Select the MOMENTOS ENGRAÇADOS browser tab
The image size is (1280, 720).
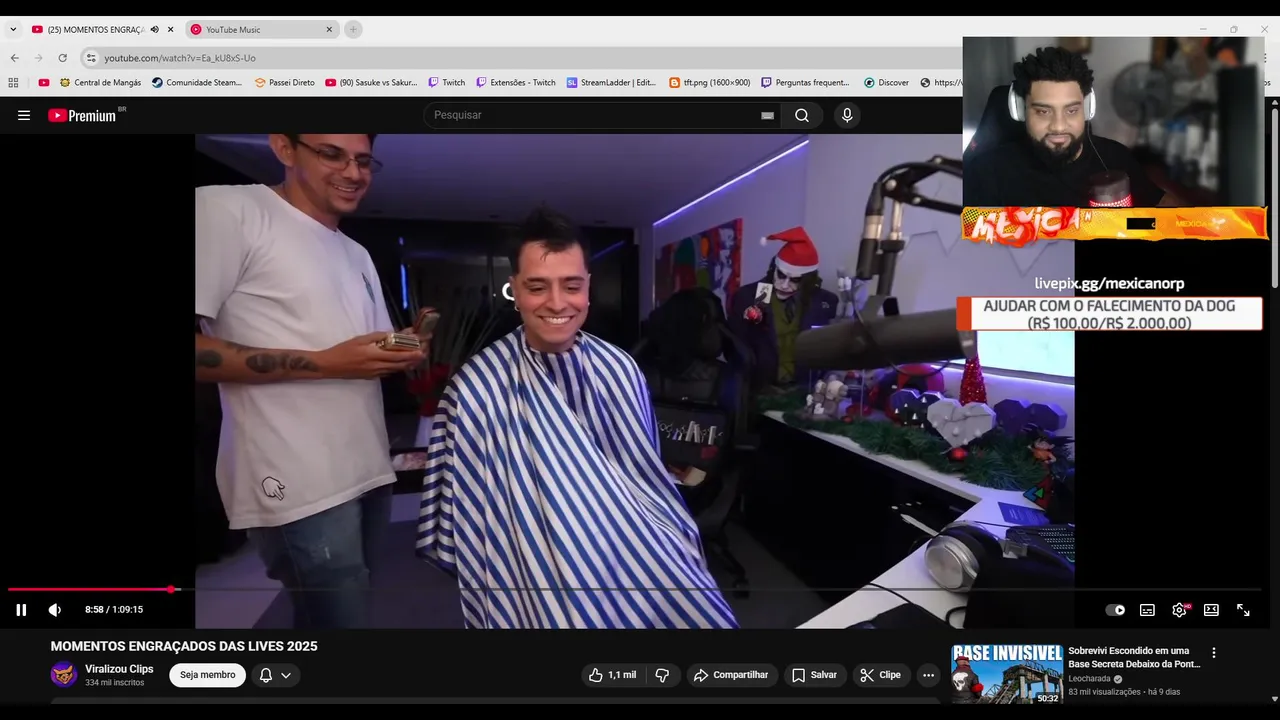(95, 30)
